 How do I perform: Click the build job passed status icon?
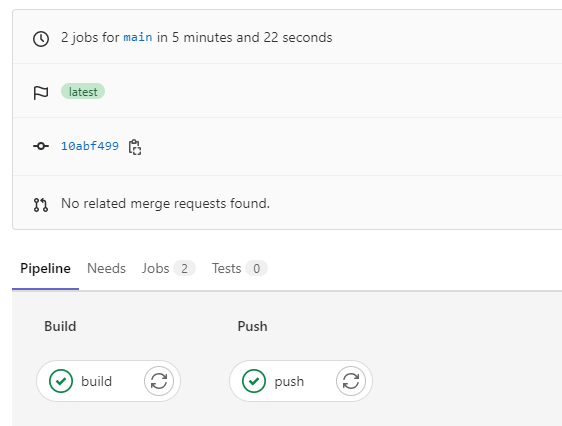61,381
